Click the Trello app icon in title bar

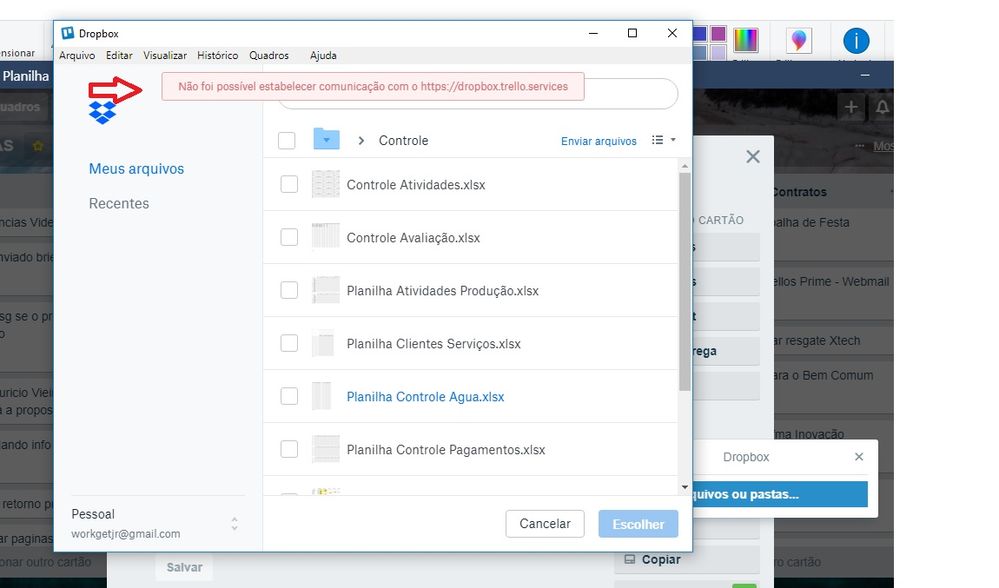67,33
